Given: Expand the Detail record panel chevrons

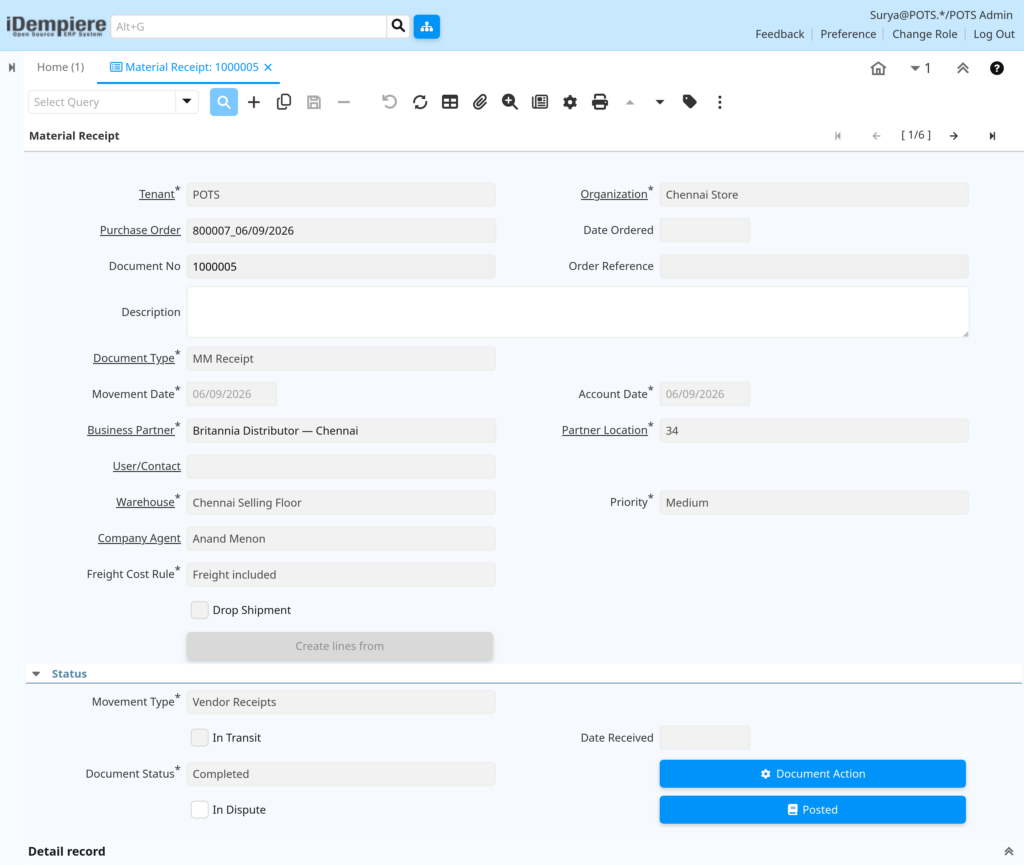Looking at the screenshot, I should [1008, 851].
